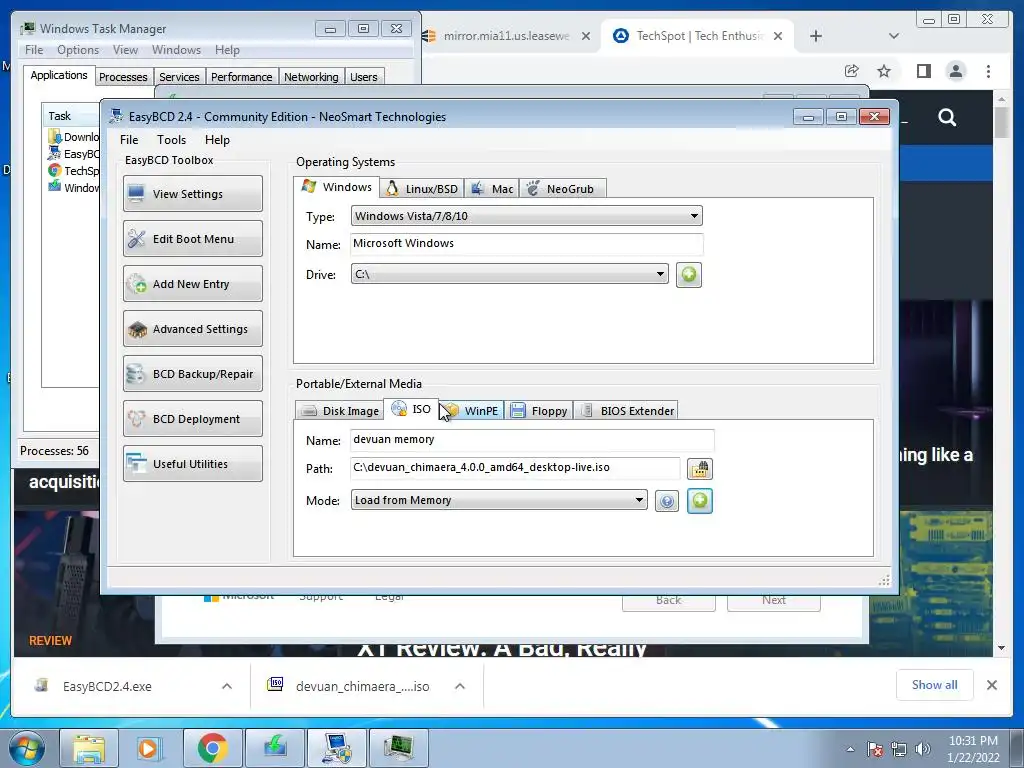Image resolution: width=1024 pixels, height=768 pixels.
Task: Click green add entry button beside Mode
Action: pos(699,501)
